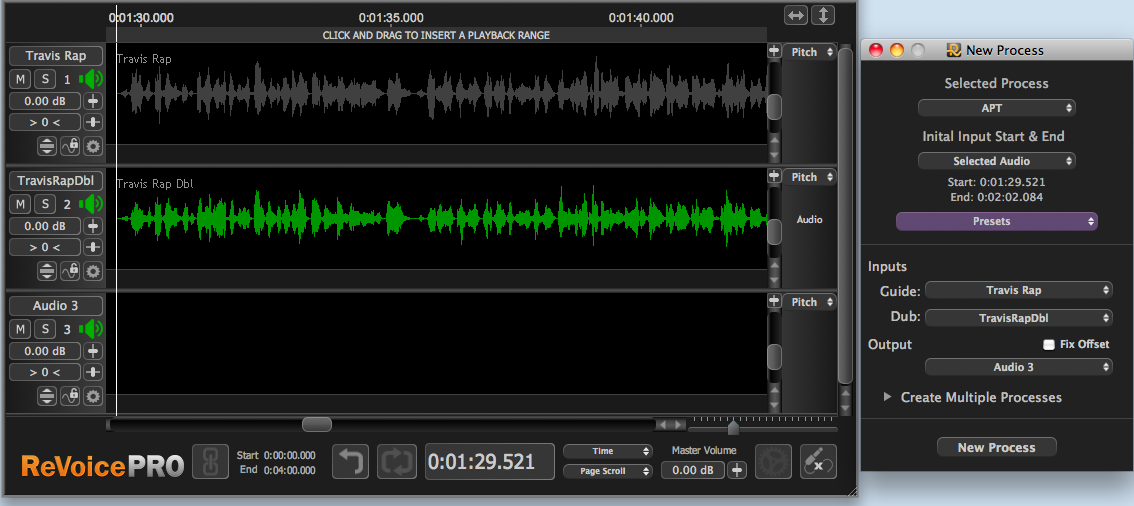Open the Selected Process APT dropdown

[996, 108]
